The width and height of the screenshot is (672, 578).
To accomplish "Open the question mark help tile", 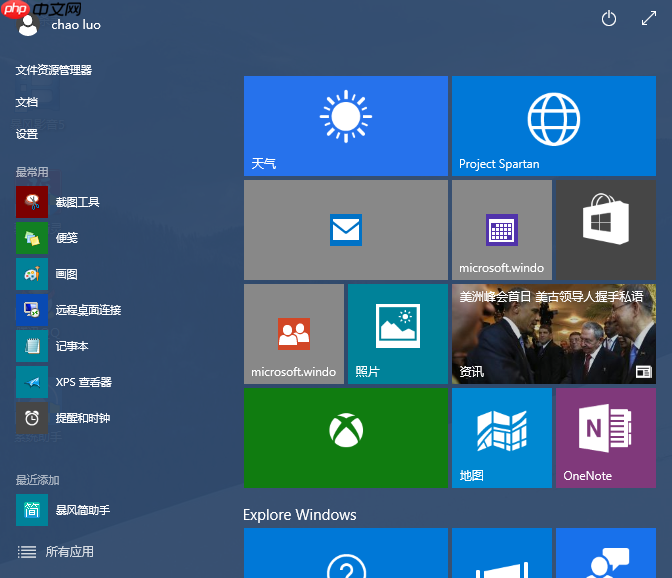I will point(346,553).
